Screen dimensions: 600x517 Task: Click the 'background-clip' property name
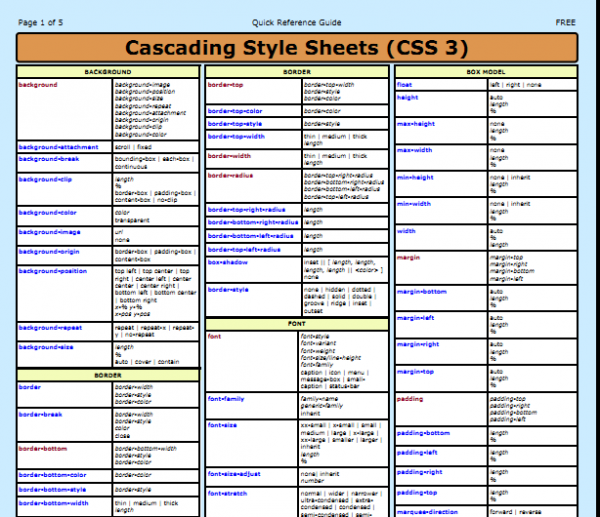pyautogui.click(x=45, y=179)
